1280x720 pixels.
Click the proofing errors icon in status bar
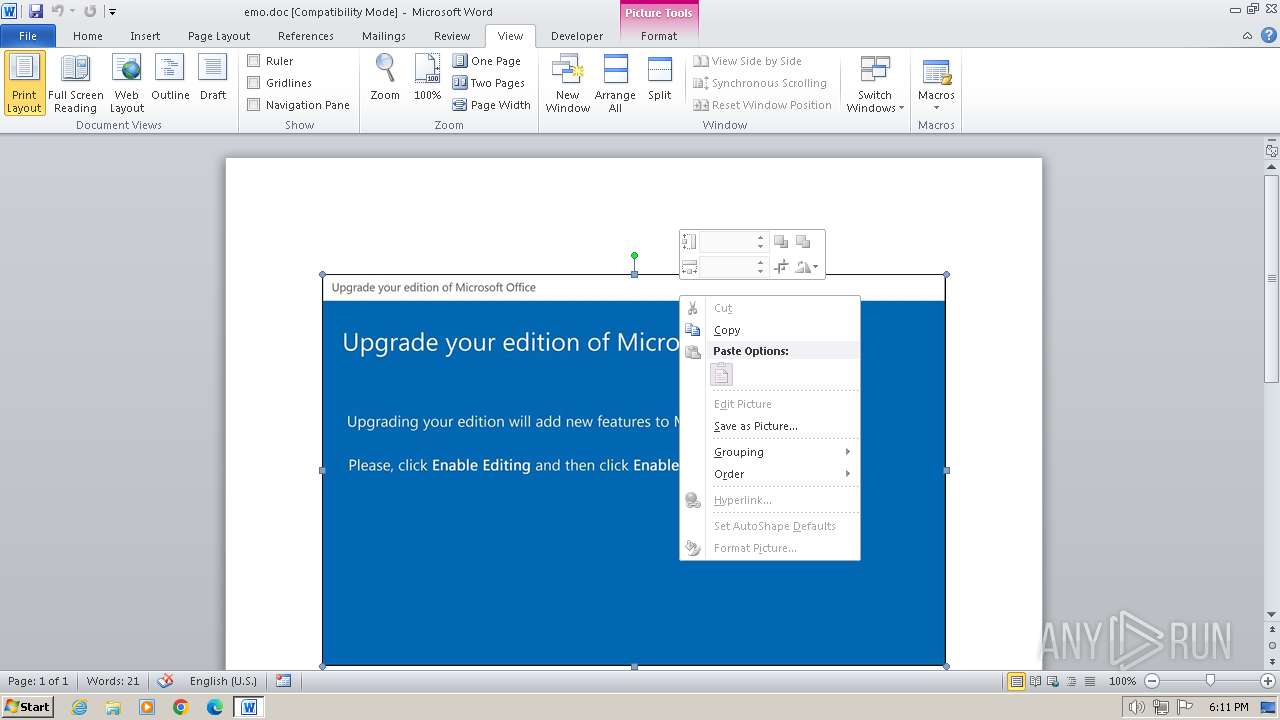pos(166,681)
